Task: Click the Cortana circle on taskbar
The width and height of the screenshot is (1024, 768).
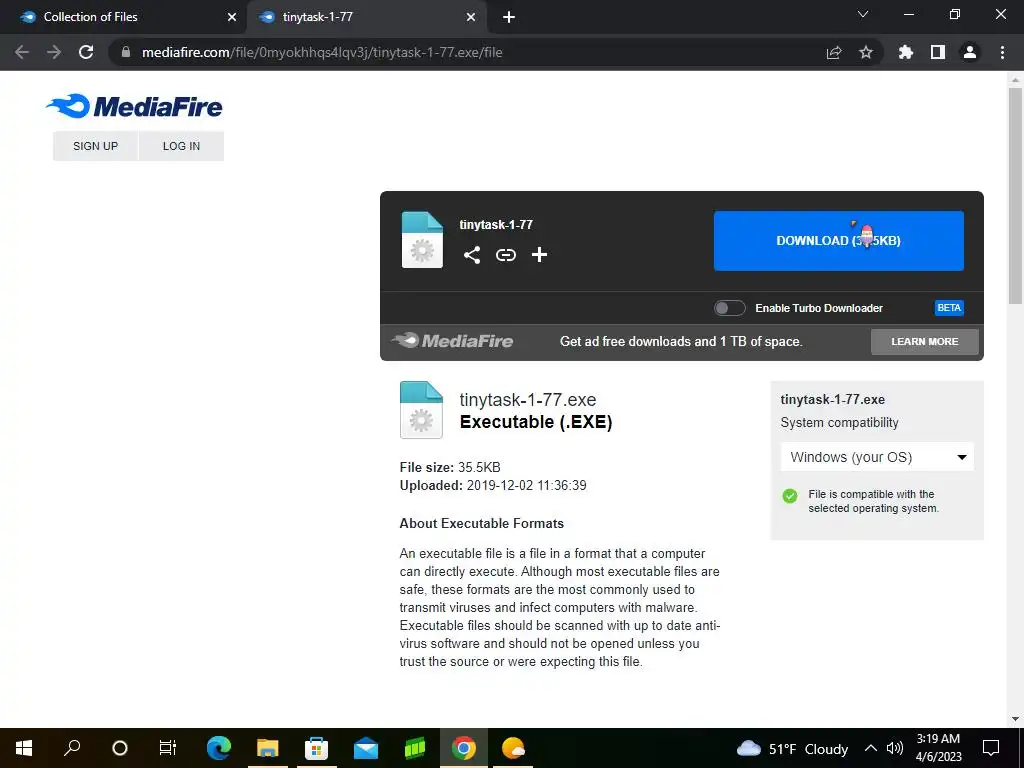Action: point(120,748)
